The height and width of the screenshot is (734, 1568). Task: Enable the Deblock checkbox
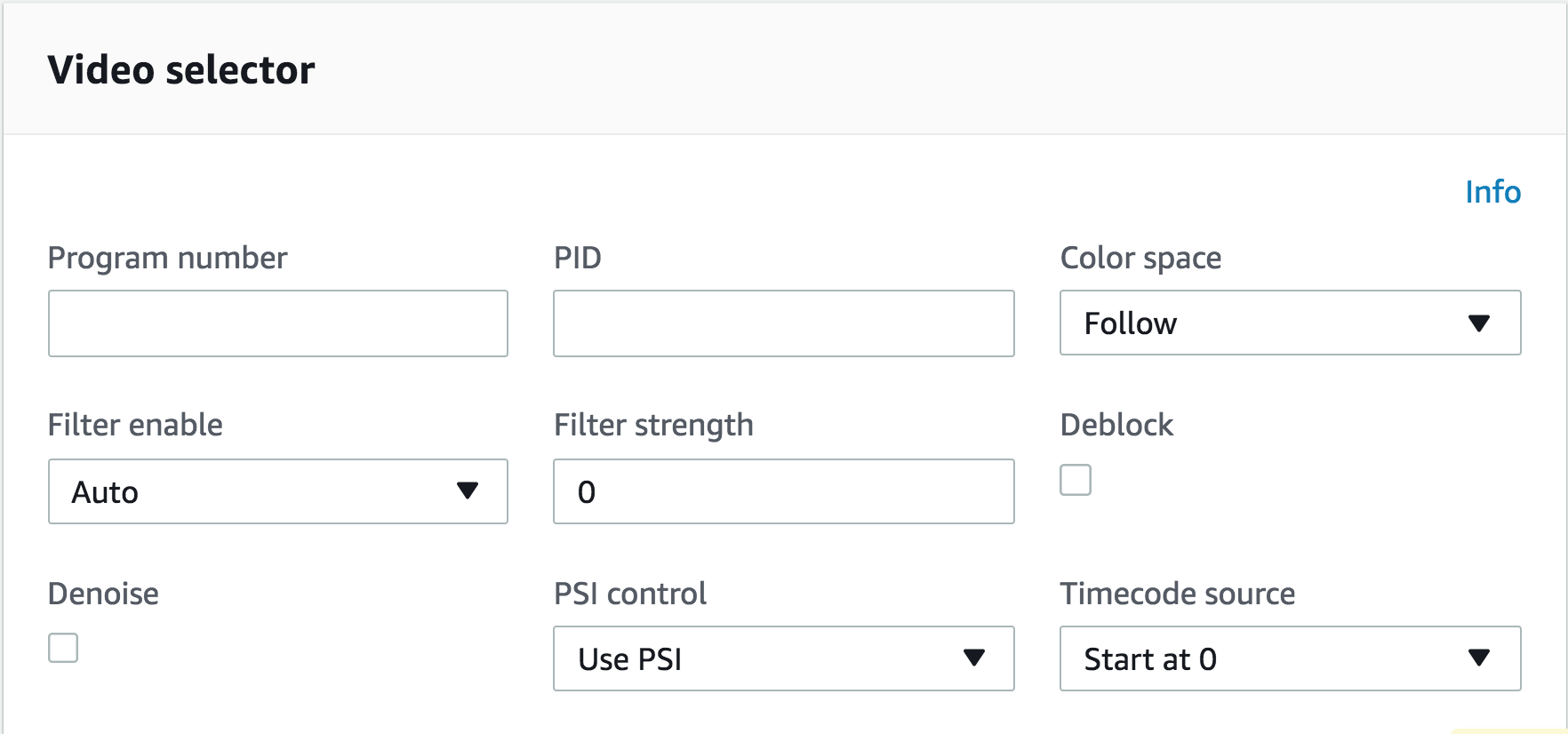pos(1076,480)
